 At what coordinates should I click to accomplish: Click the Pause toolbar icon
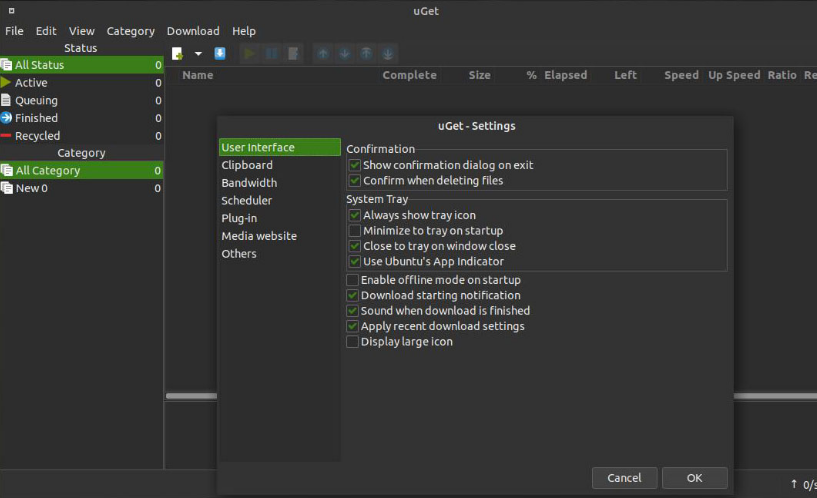coord(271,53)
